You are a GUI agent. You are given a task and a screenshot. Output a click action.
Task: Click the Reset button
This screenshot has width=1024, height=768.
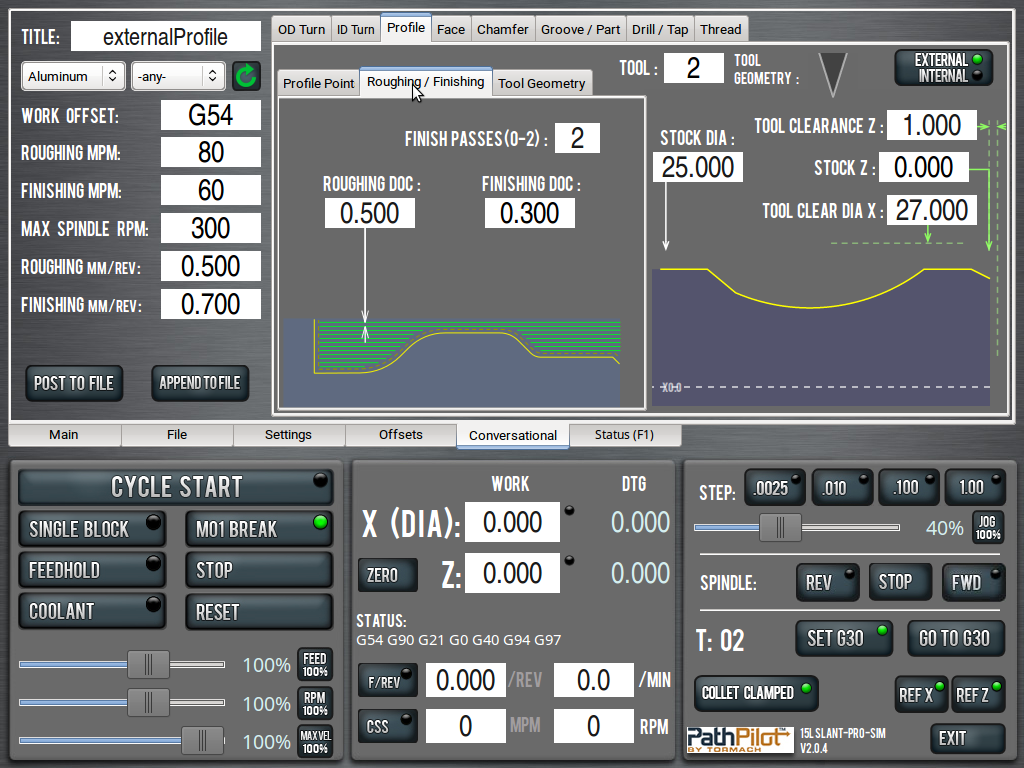coord(259,612)
